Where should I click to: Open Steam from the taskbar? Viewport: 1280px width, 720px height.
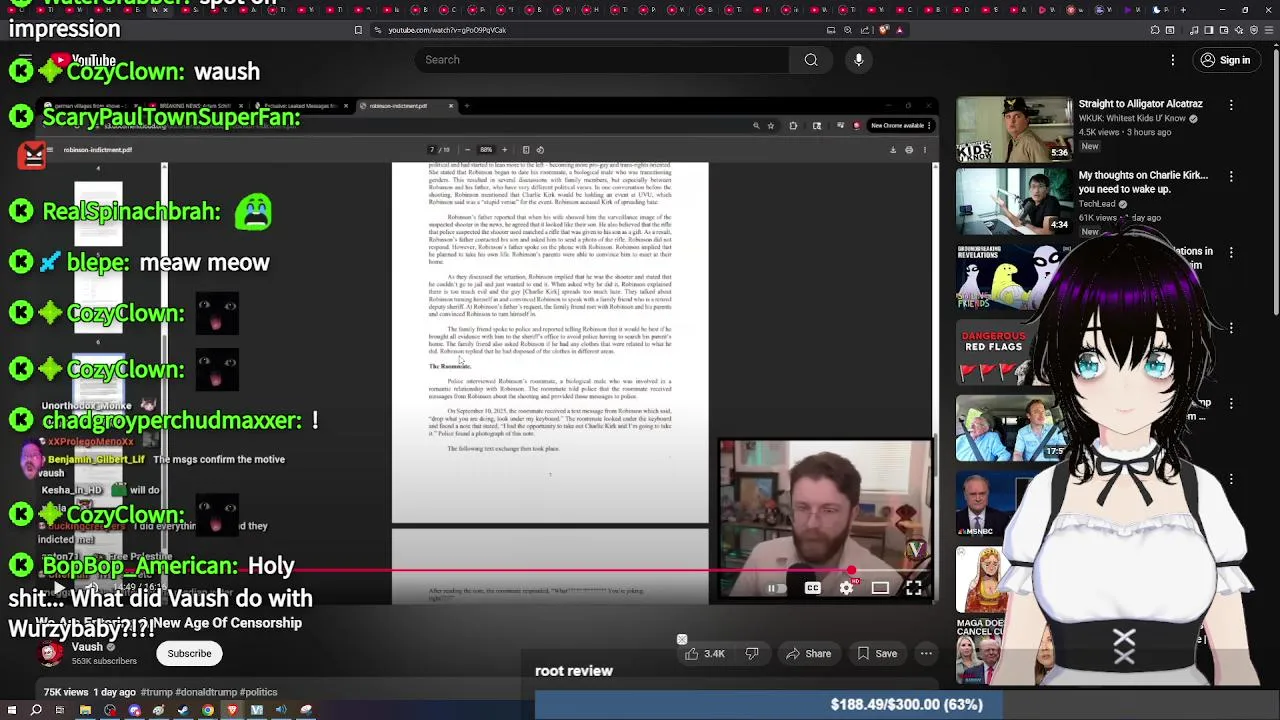tap(183, 710)
